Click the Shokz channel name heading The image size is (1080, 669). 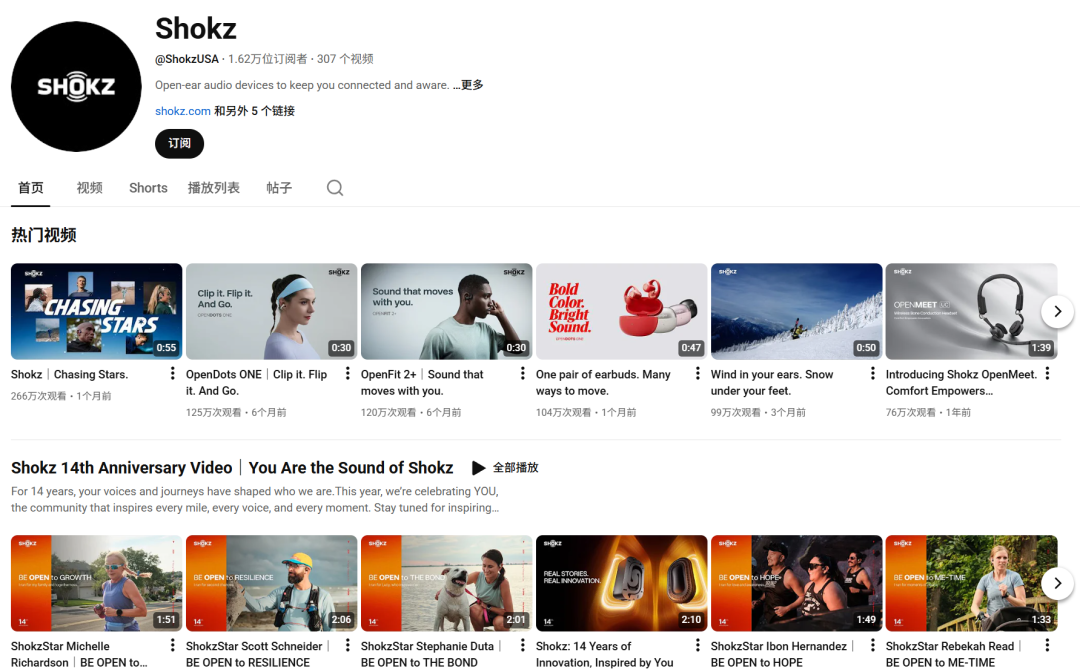[x=196, y=29]
